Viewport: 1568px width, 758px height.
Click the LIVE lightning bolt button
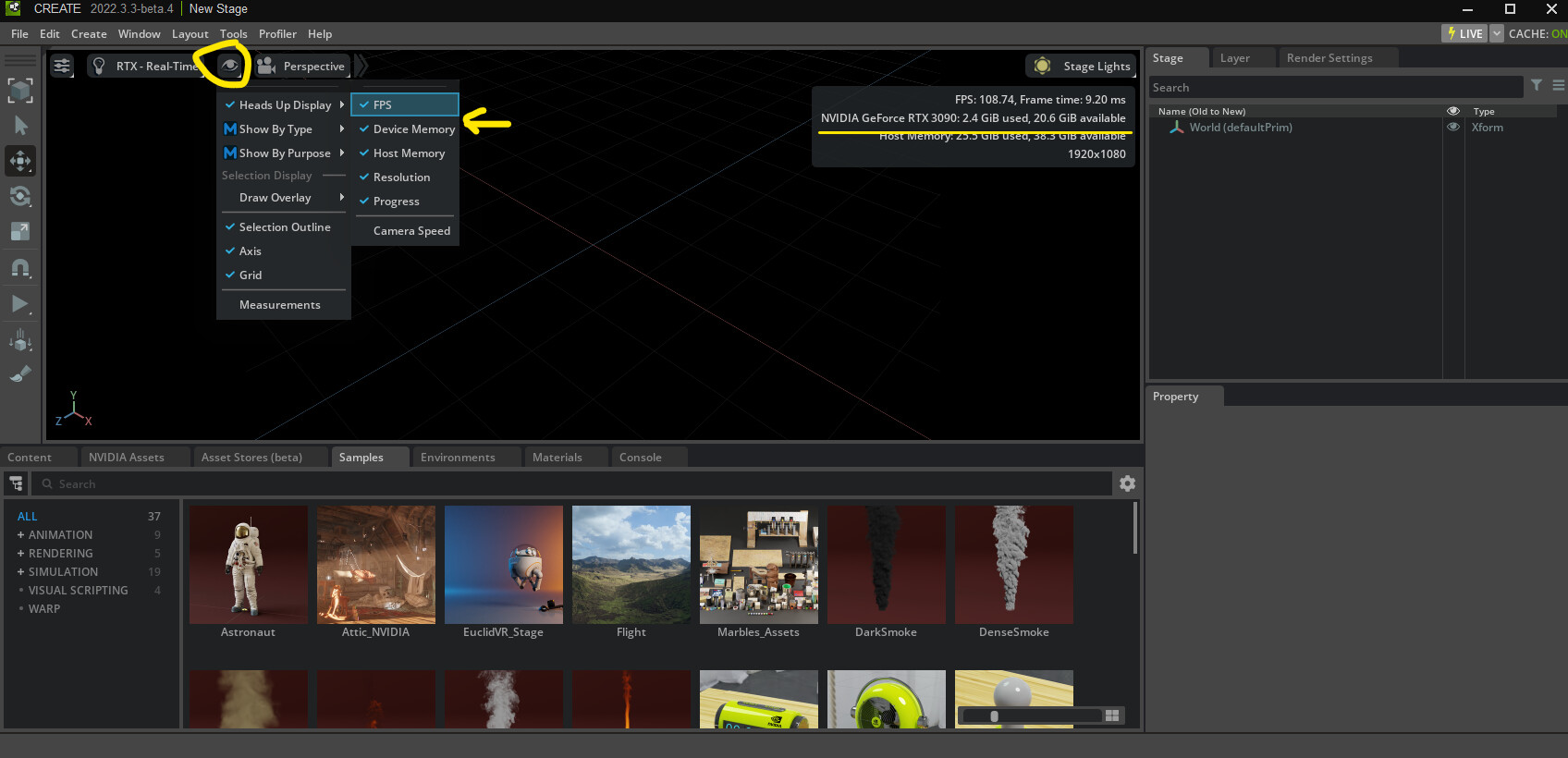1465,33
